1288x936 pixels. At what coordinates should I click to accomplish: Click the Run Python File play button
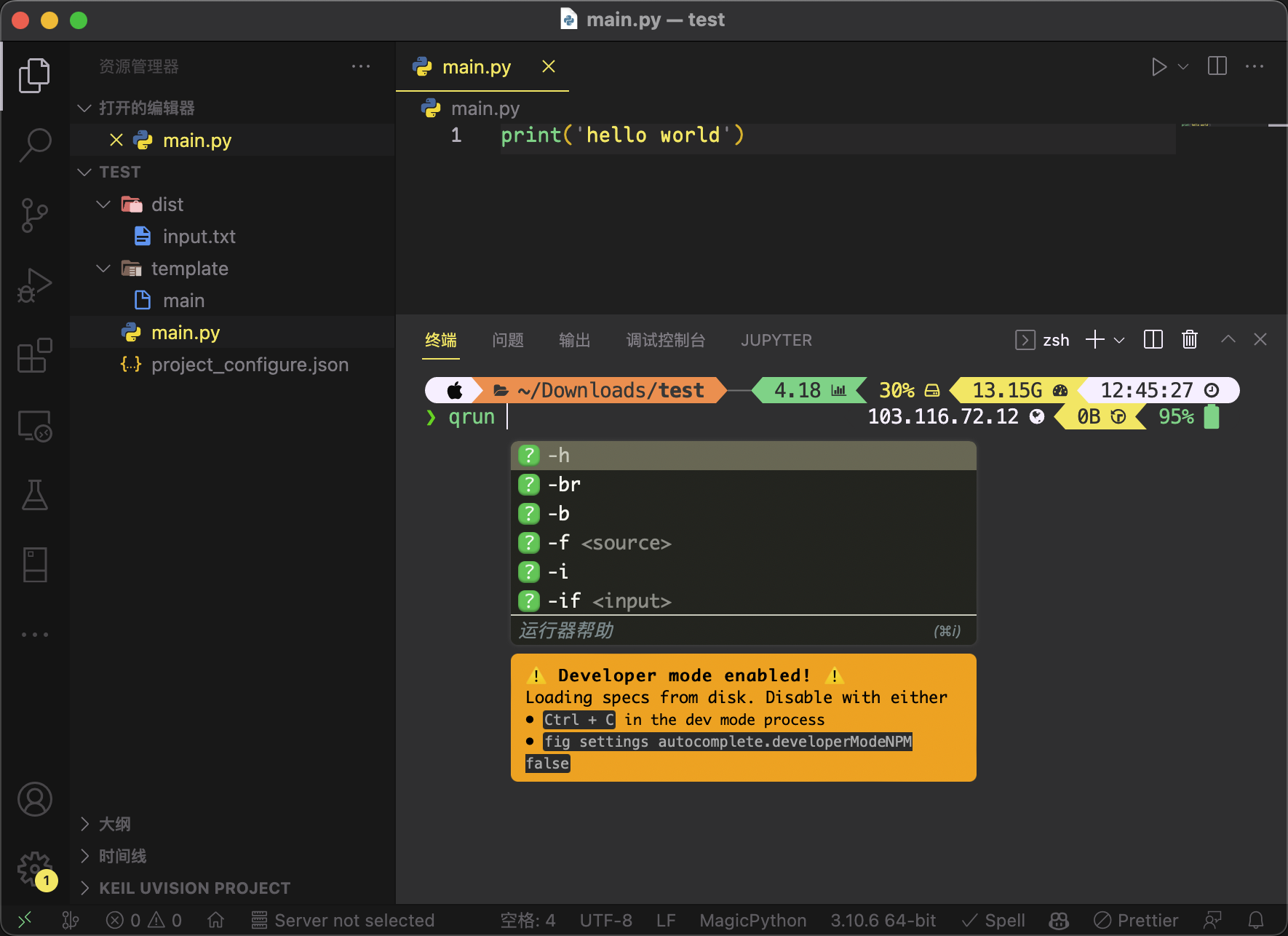click(1158, 67)
